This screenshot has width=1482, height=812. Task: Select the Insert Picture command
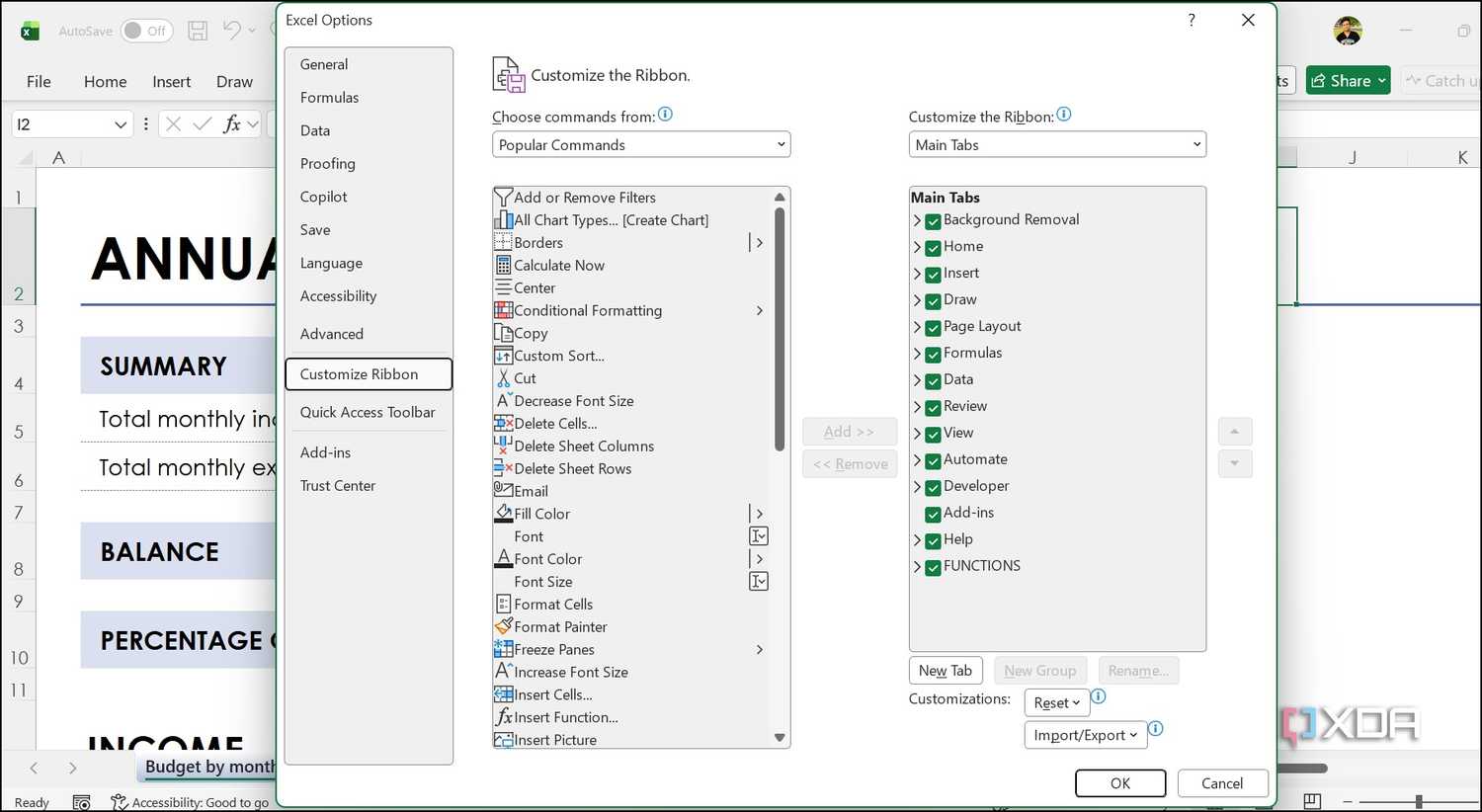point(632,740)
